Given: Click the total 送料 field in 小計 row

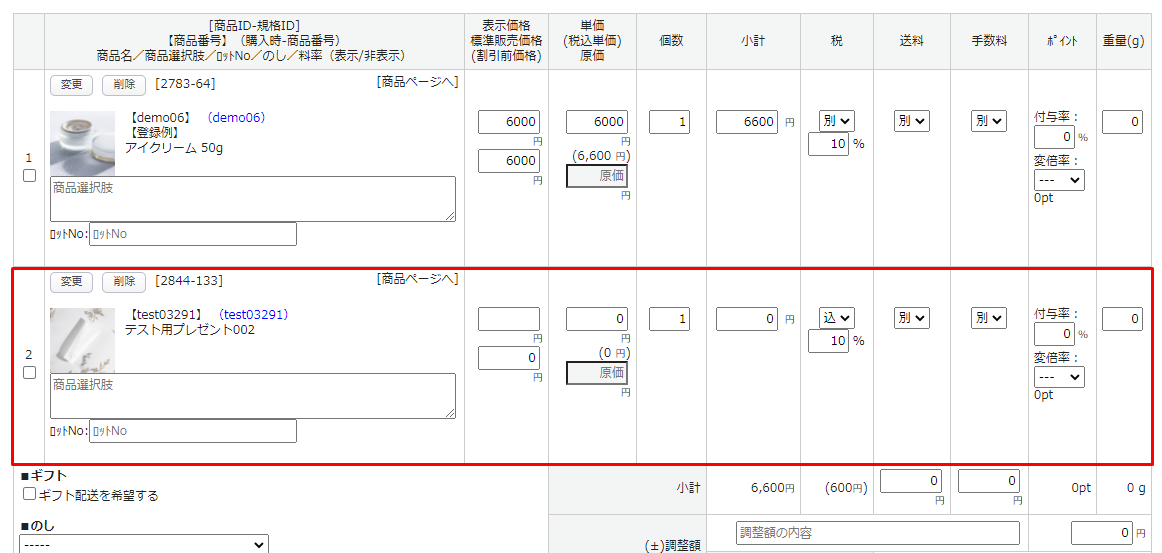Looking at the screenshot, I should click(x=912, y=481).
